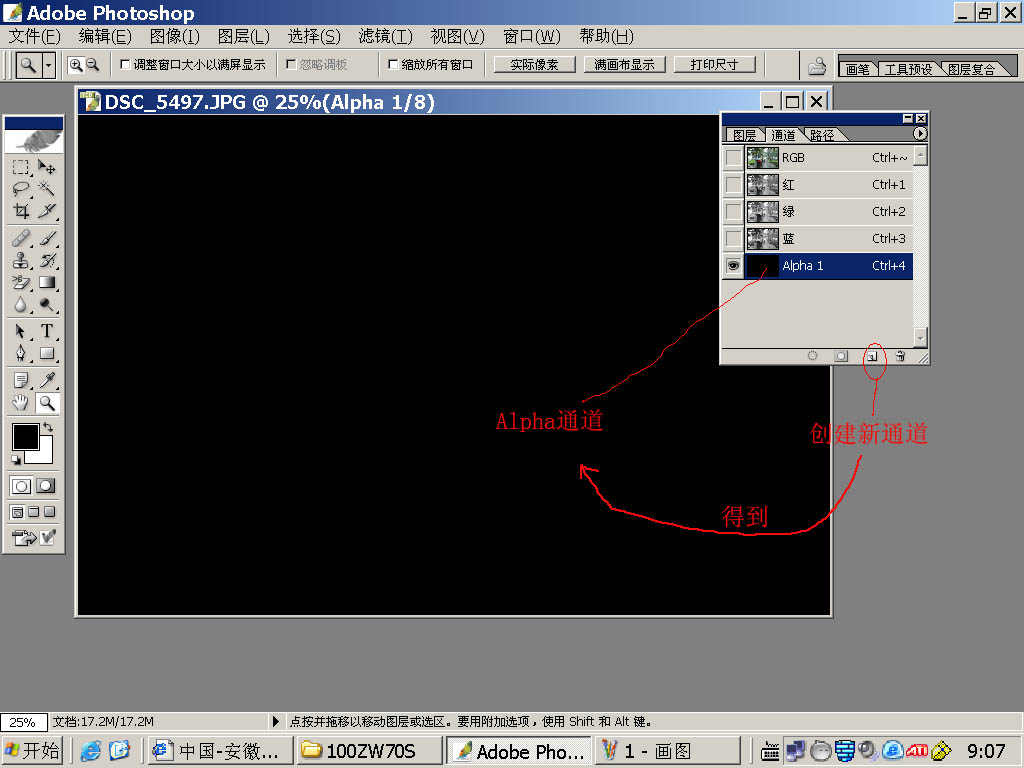The width and height of the screenshot is (1024, 768).
Task: Expand the status bar info arrow
Action: coord(276,721)
